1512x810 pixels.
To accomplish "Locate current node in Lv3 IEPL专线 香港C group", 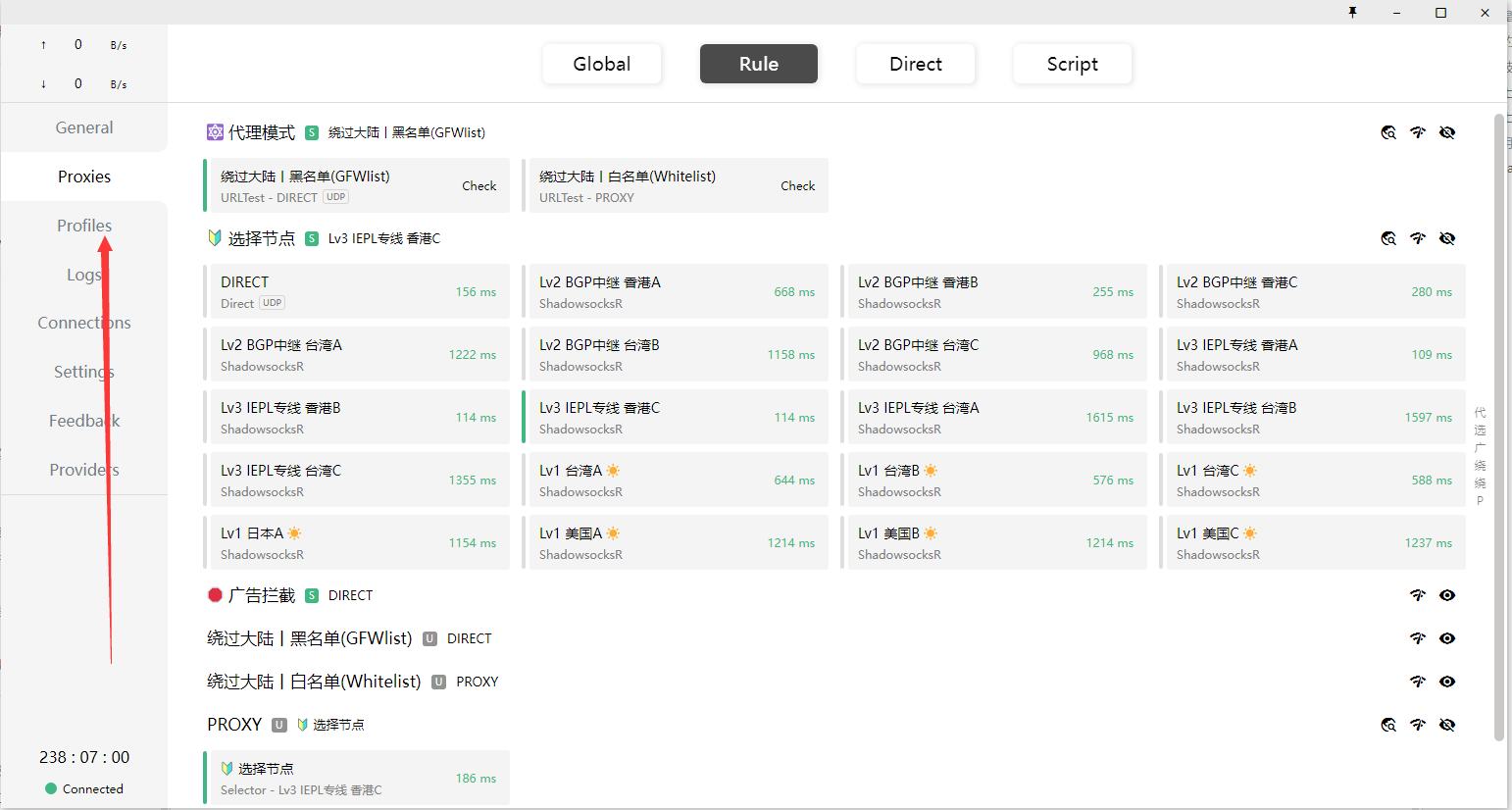I will tap(1388, 238).
